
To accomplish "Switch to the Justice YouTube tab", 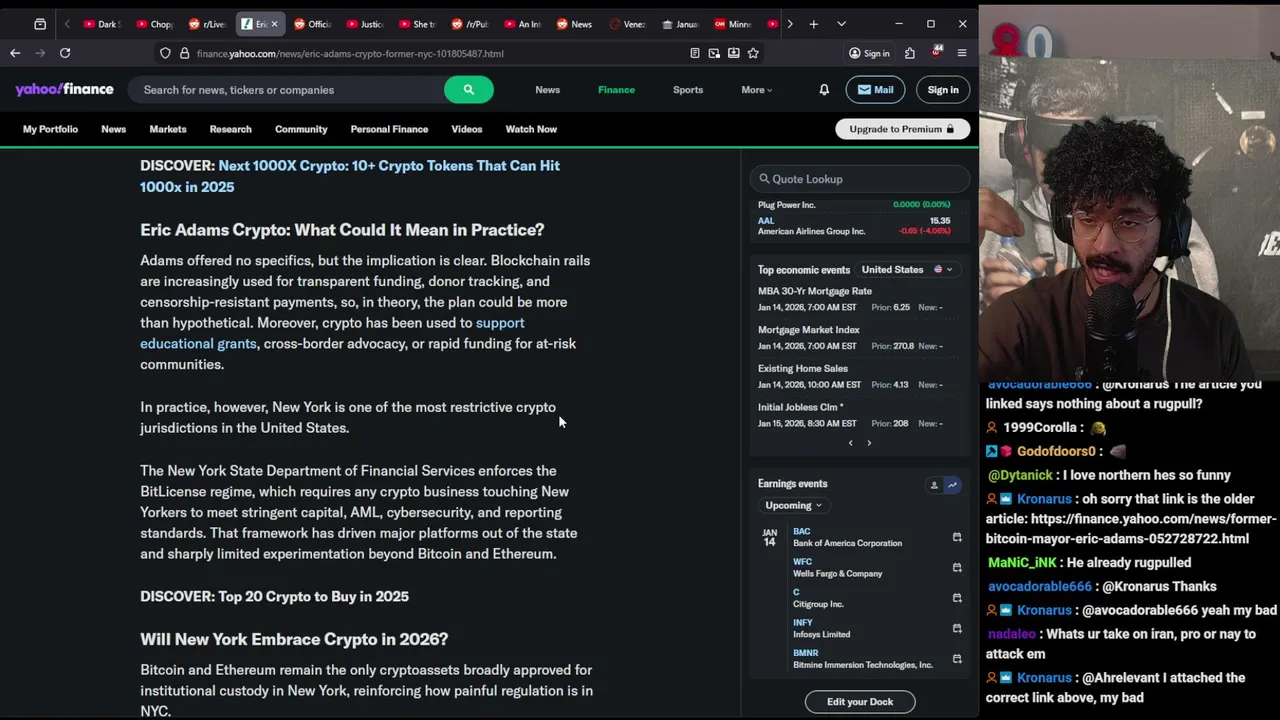I will [x=364, y=24].
